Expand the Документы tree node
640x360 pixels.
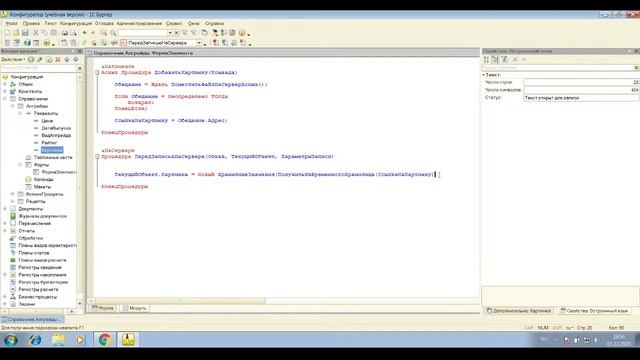(5, 209)
